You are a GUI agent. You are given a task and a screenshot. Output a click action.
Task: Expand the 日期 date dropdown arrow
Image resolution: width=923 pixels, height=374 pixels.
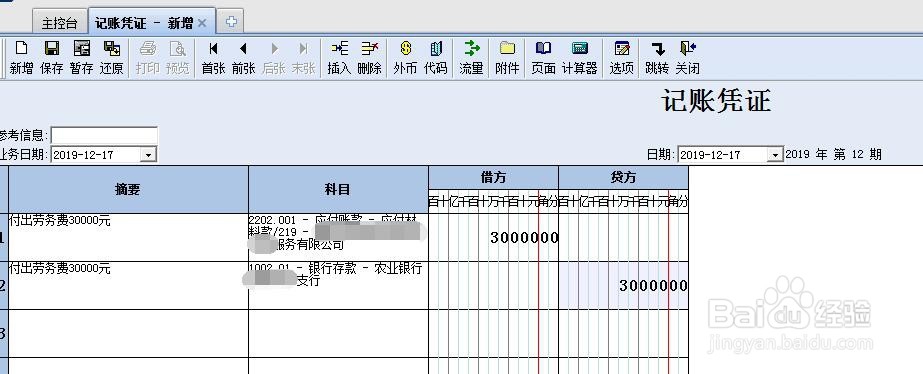pos(776,155)
